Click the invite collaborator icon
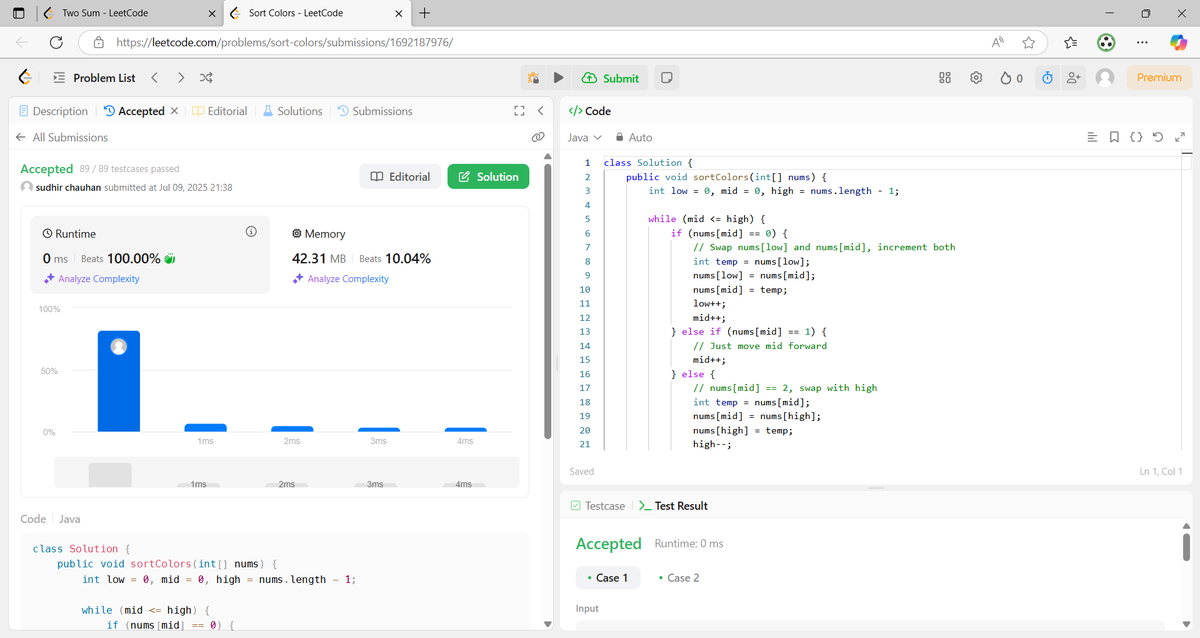The width and height of the screenshot is (1200, 638). click(x=1074, y=78)
